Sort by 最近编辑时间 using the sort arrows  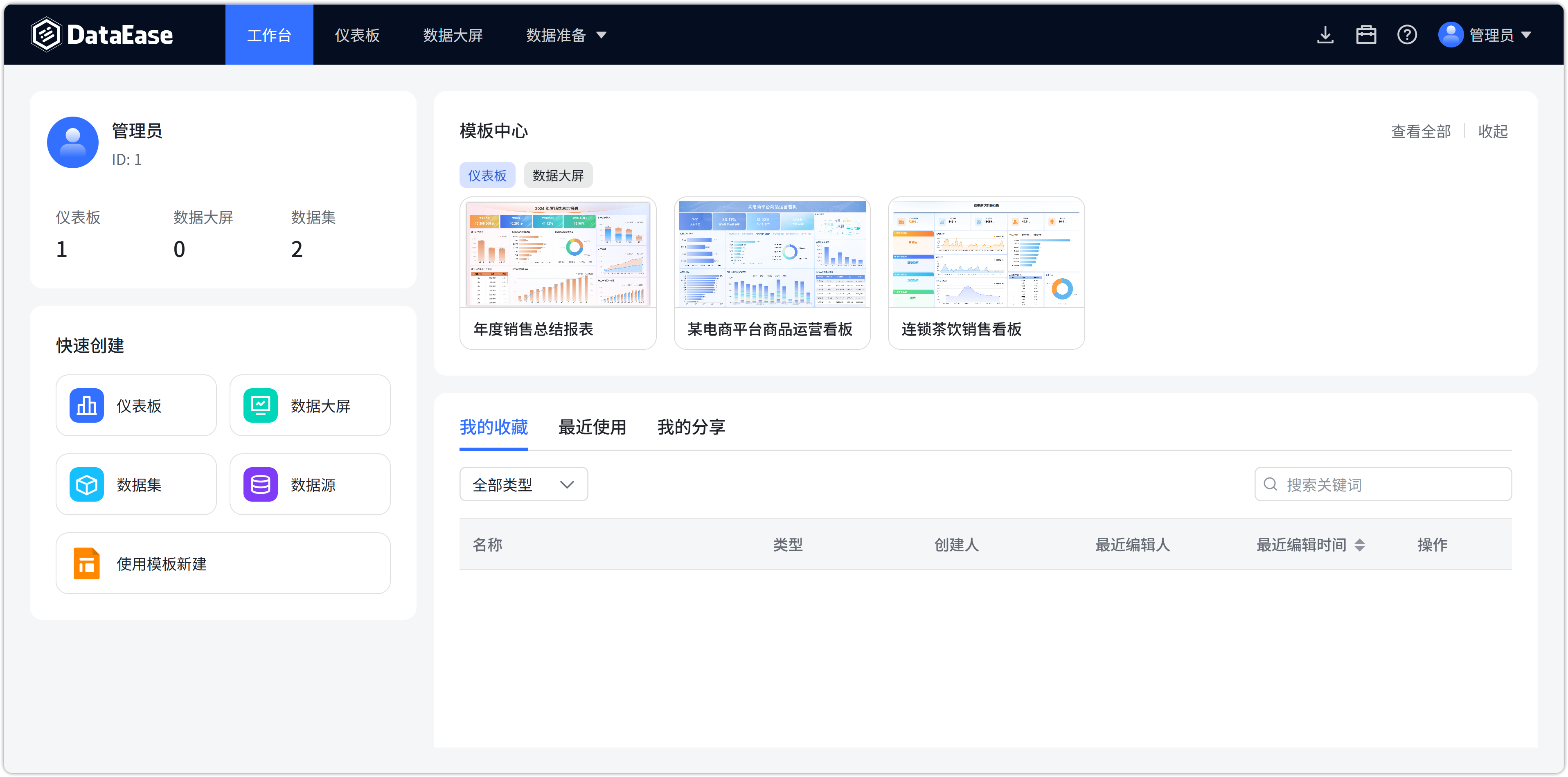pyautogui.click(x=1360, y=545)
